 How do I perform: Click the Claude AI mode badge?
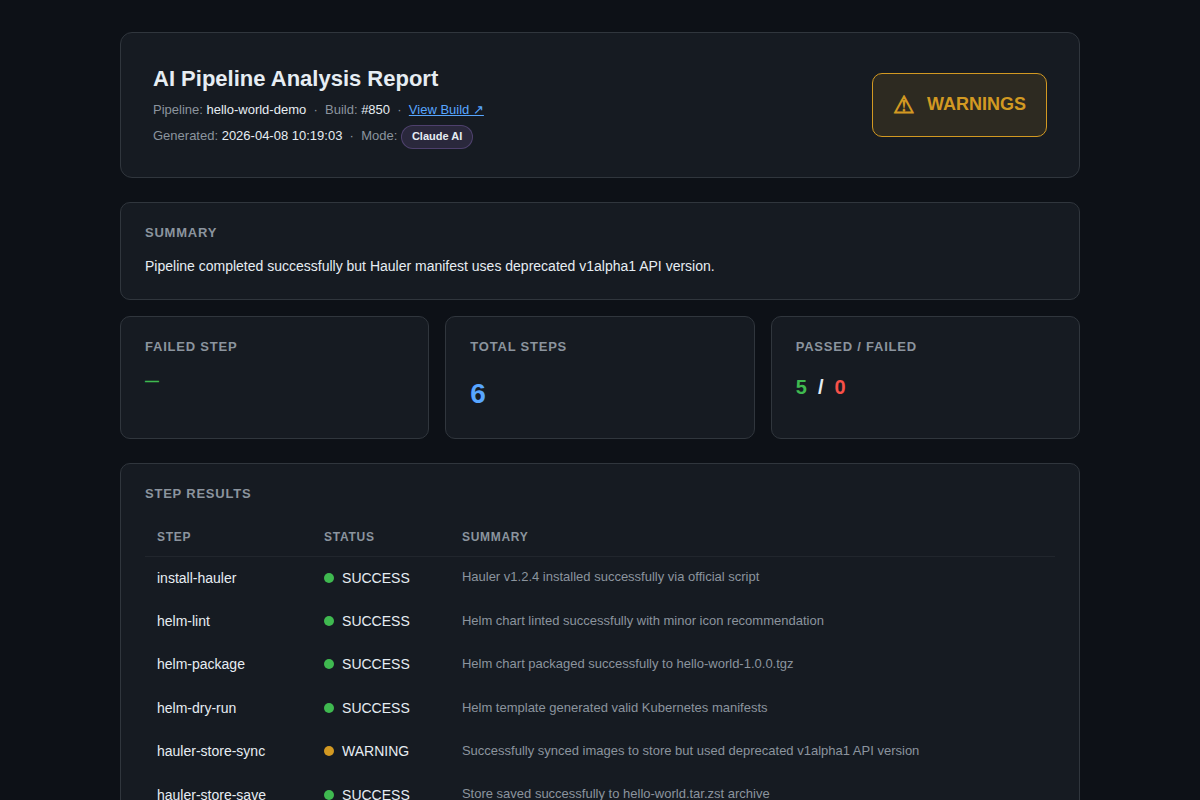point(437,137)
